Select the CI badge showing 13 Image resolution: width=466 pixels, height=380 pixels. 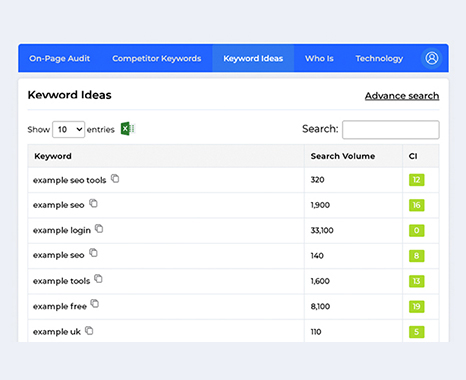click(x=417, y=281)
